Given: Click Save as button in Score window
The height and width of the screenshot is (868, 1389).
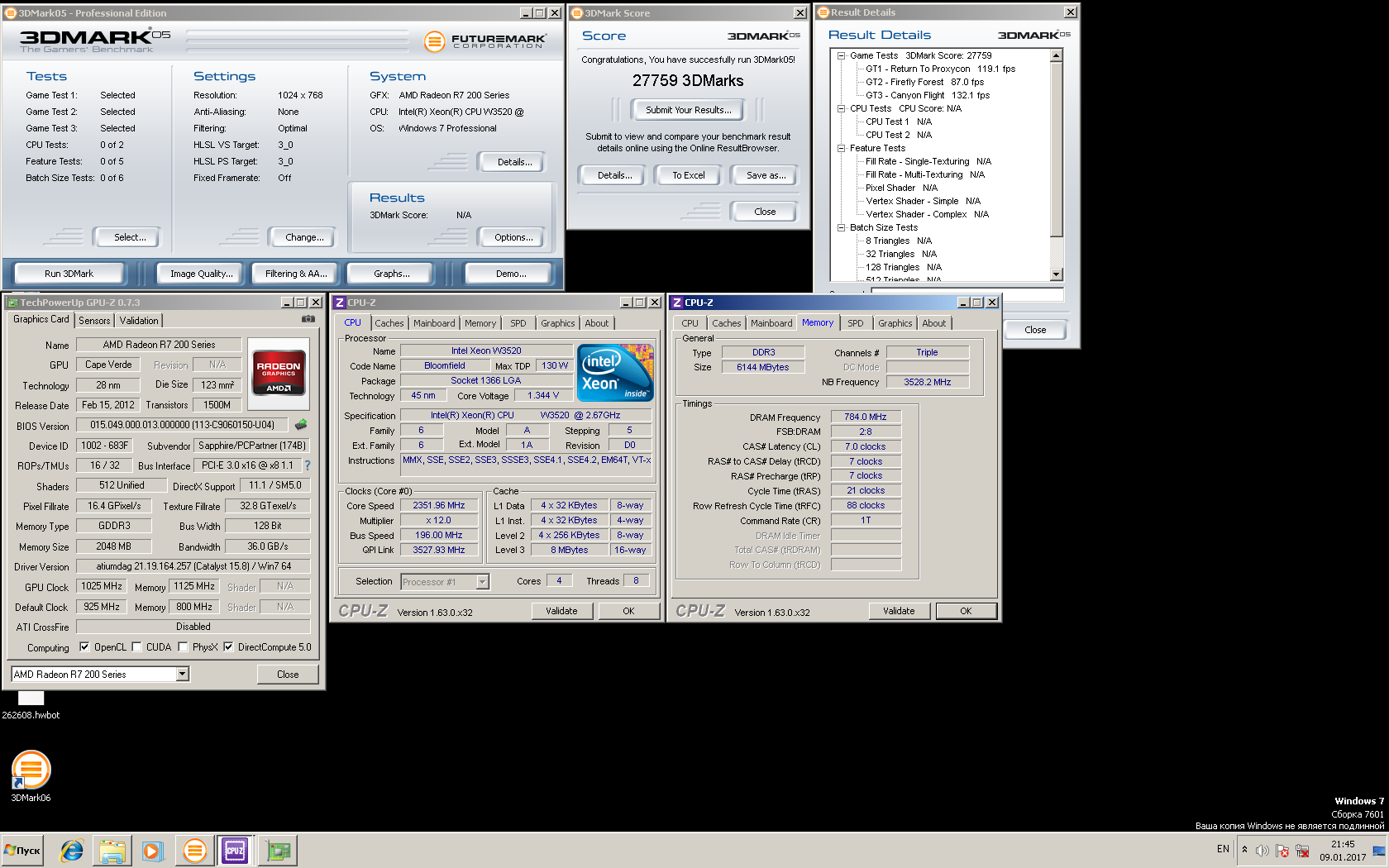Looking at the screenshot, I should pyautogui.click(x=766, y=175).
